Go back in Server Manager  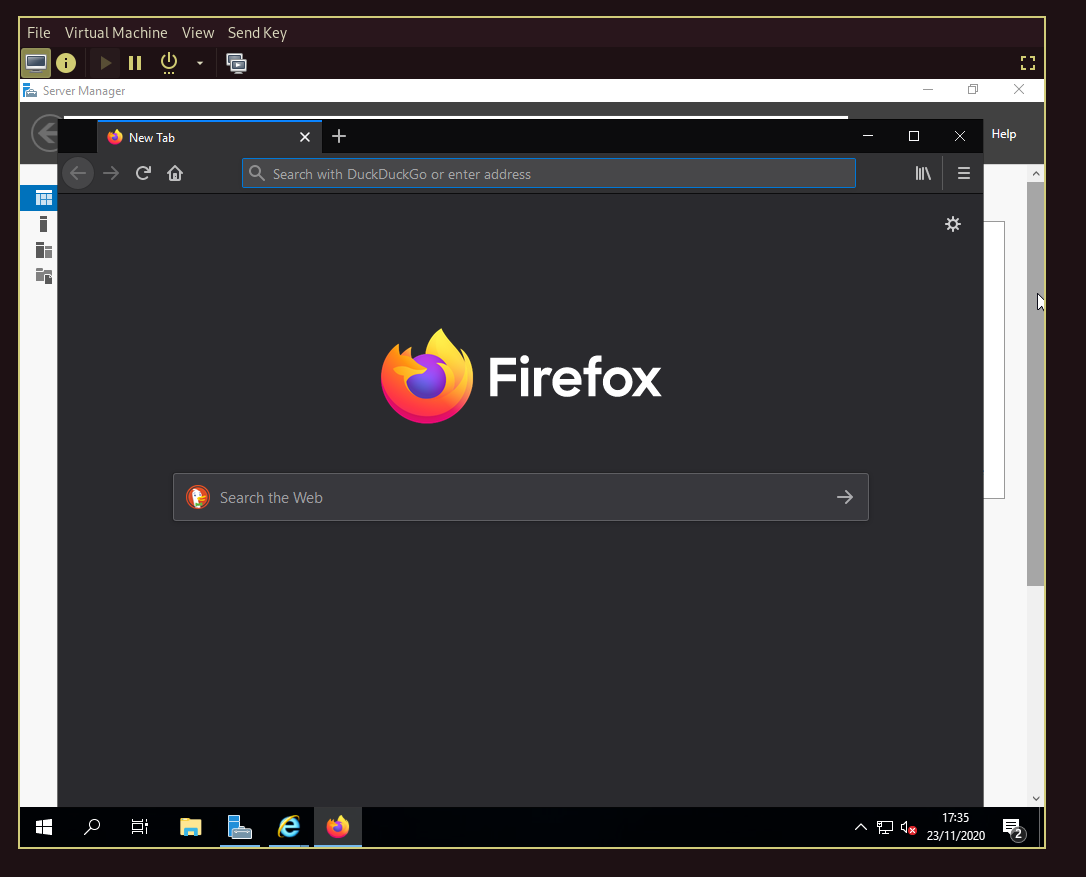pos(44,133)
